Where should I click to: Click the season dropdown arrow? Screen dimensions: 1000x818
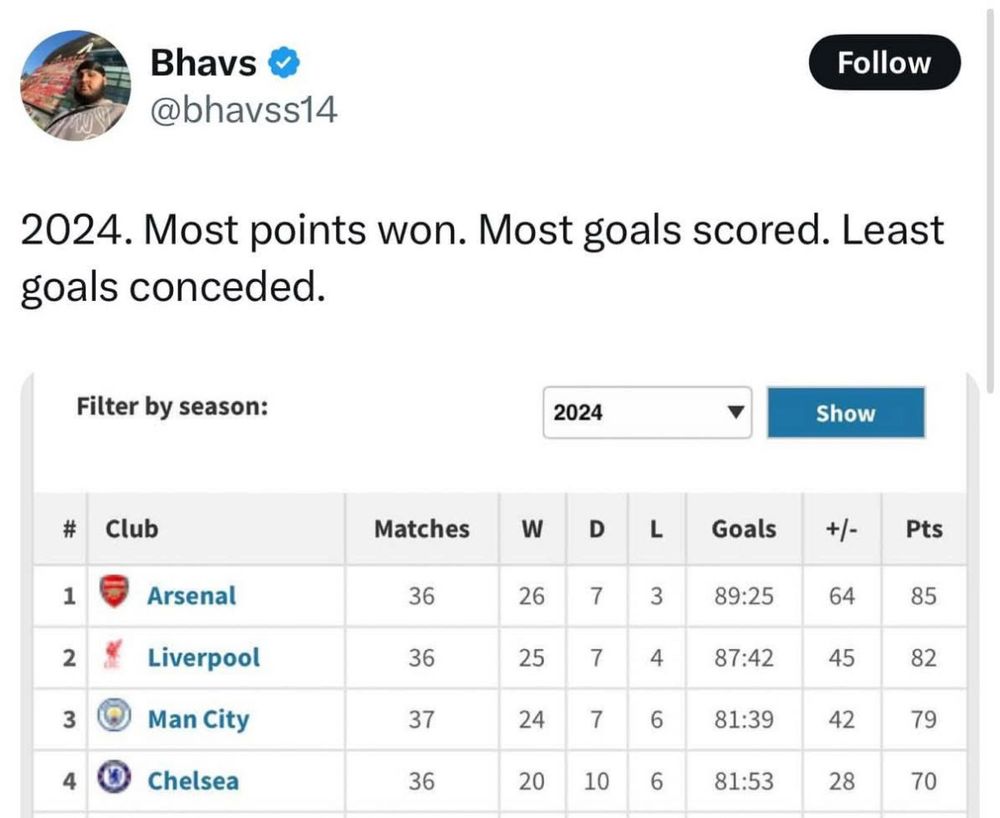735,412
